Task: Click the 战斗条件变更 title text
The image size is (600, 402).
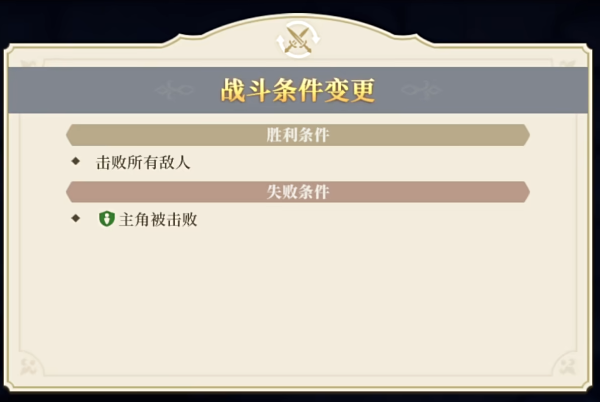Action: point(298,90)
